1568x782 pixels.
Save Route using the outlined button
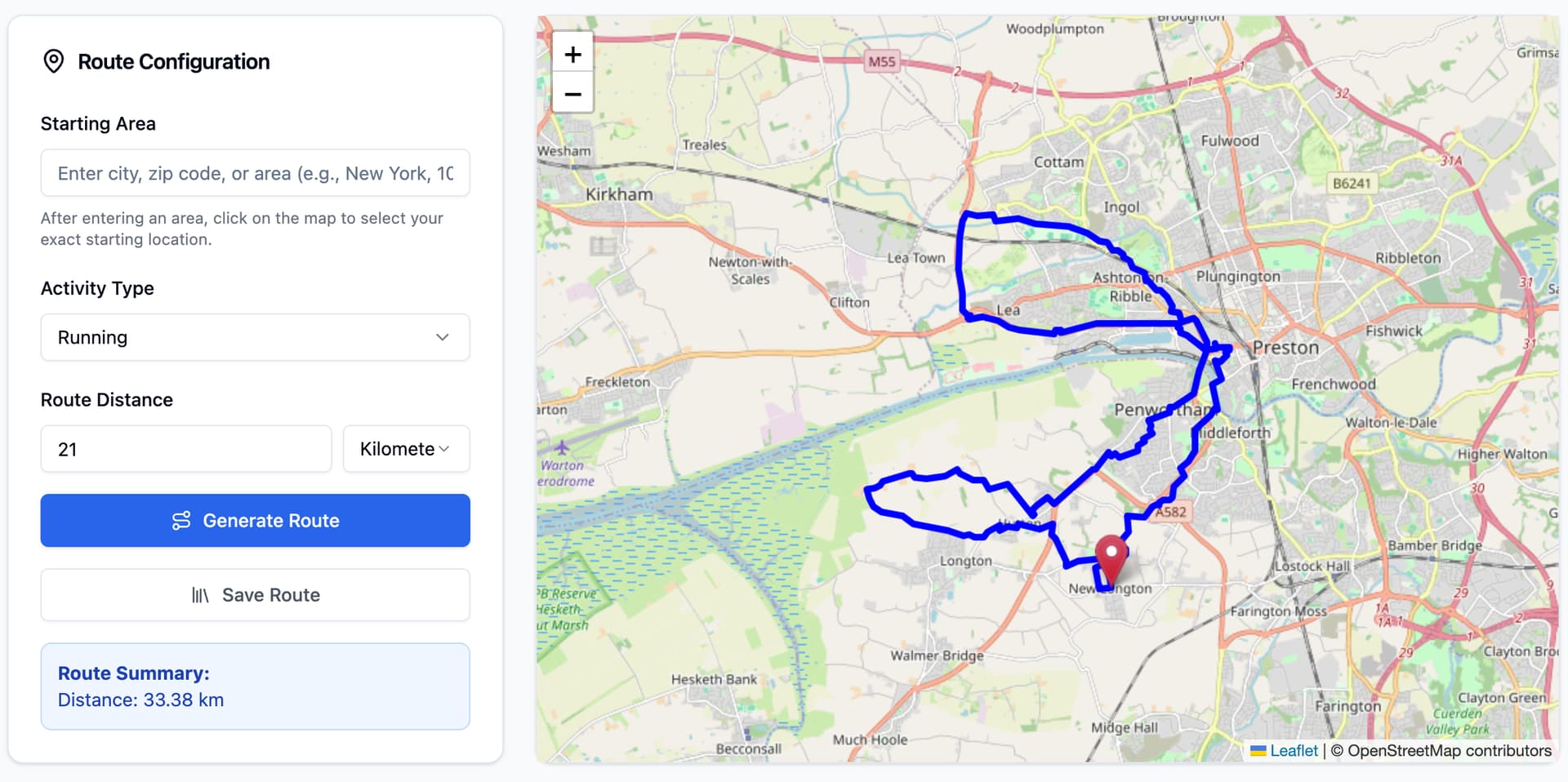tap(255, 595)
